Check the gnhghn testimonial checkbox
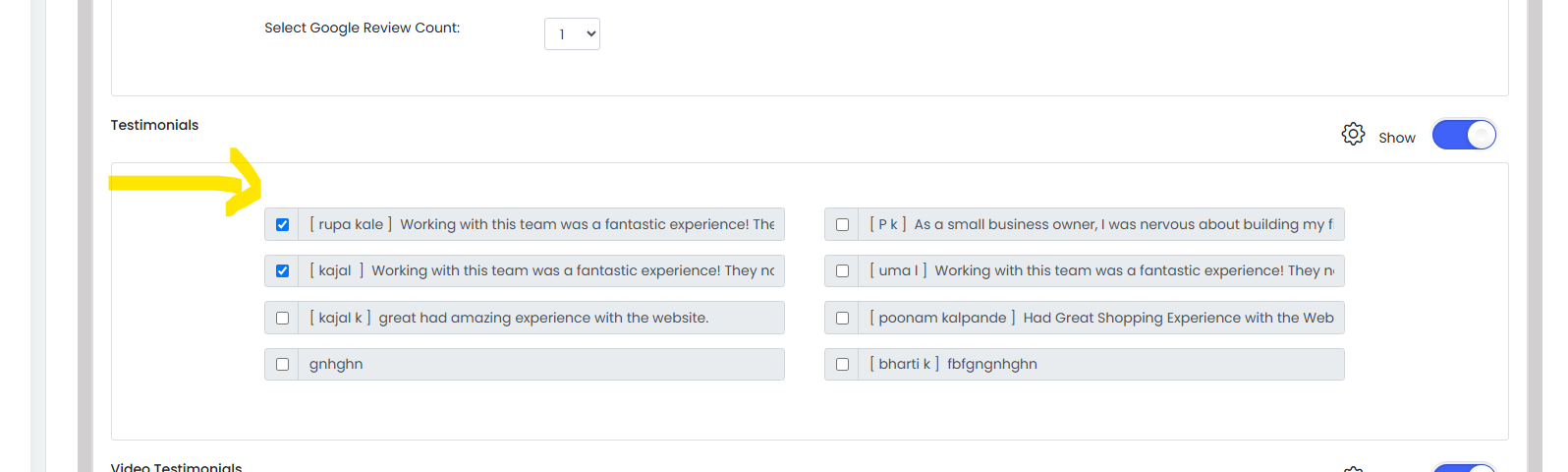 pos(282,364)
